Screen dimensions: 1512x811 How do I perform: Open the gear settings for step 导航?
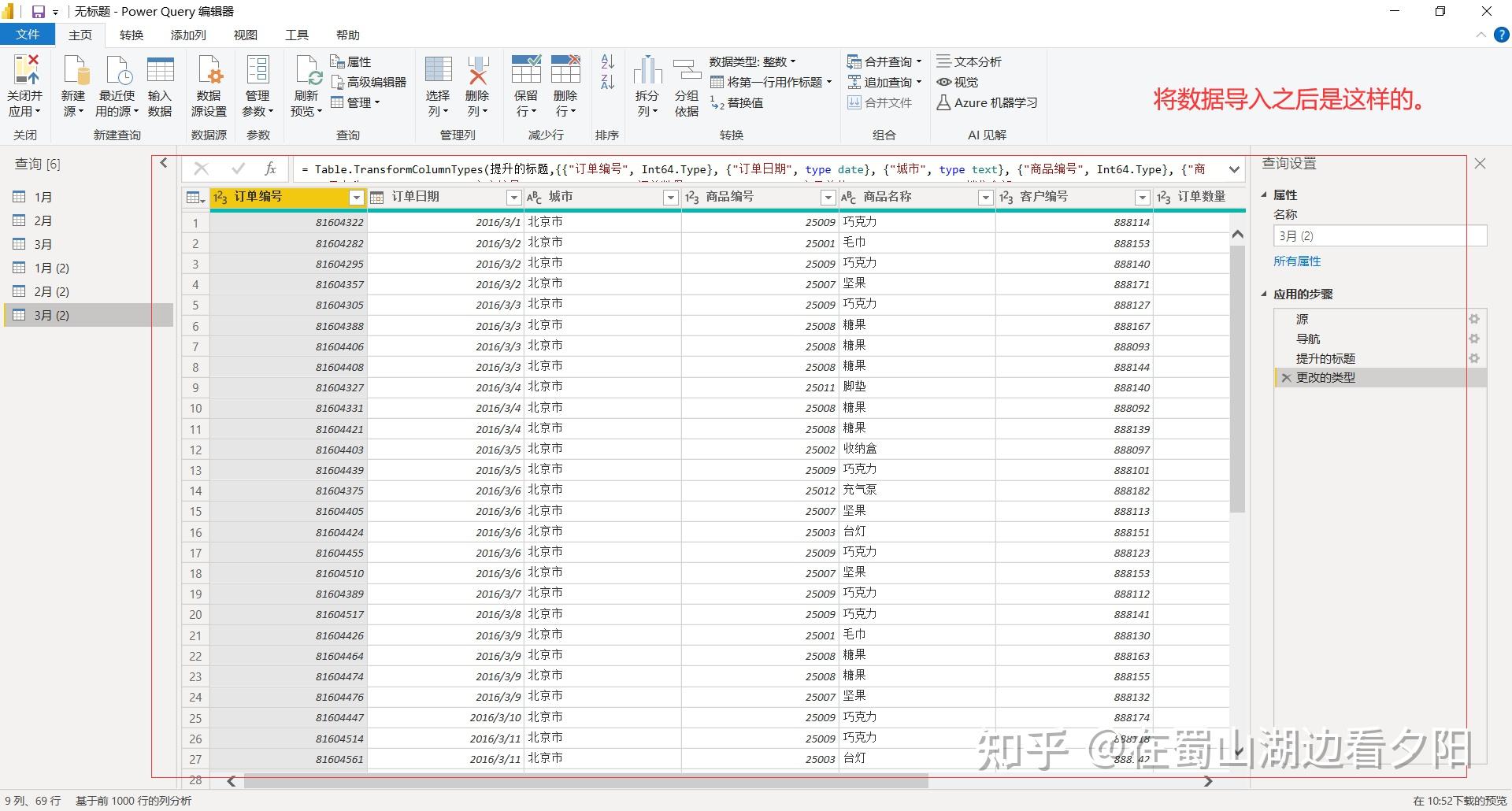pyautogui.click(x=1474, y=339)
